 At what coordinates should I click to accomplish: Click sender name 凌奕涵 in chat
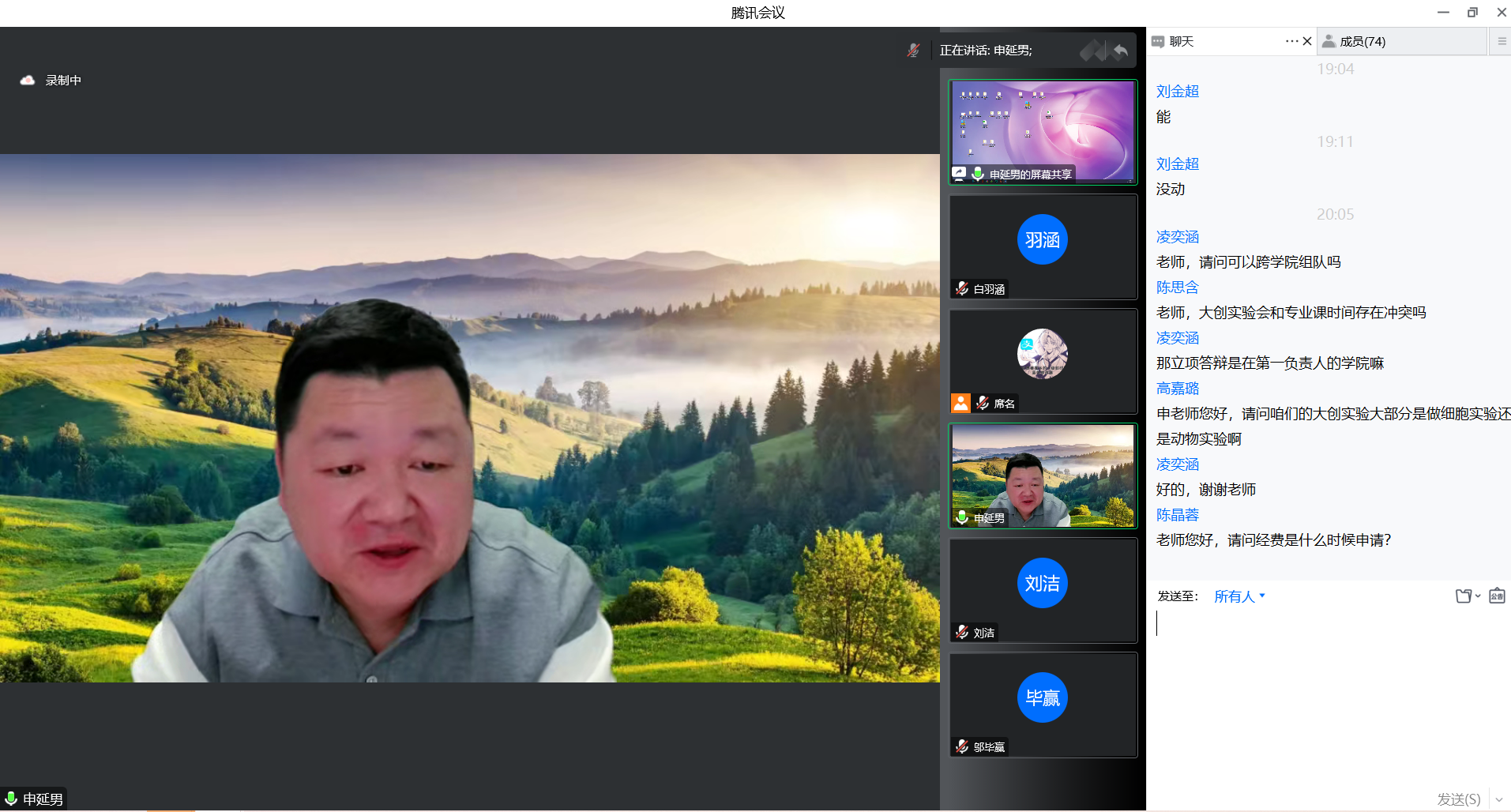point(1177,237)
